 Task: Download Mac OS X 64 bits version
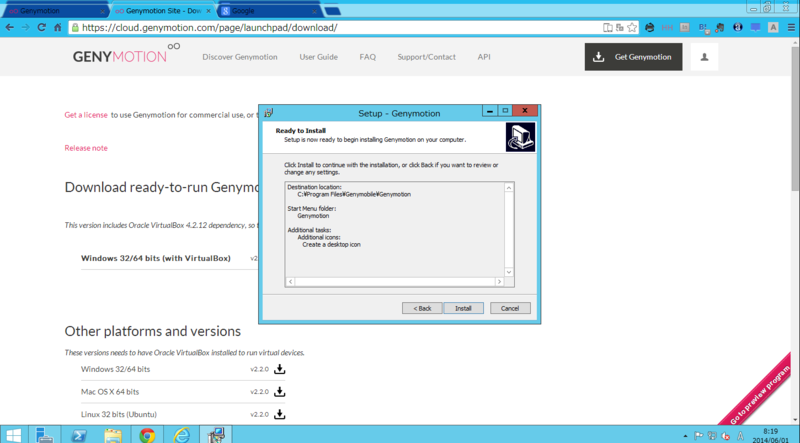(x=280, y=392)
